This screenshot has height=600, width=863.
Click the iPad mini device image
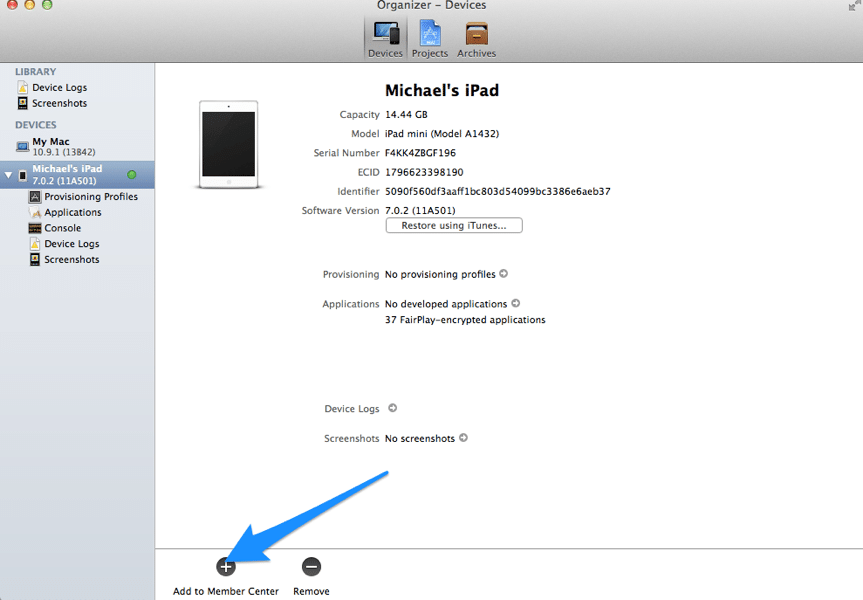coord(228,144)
